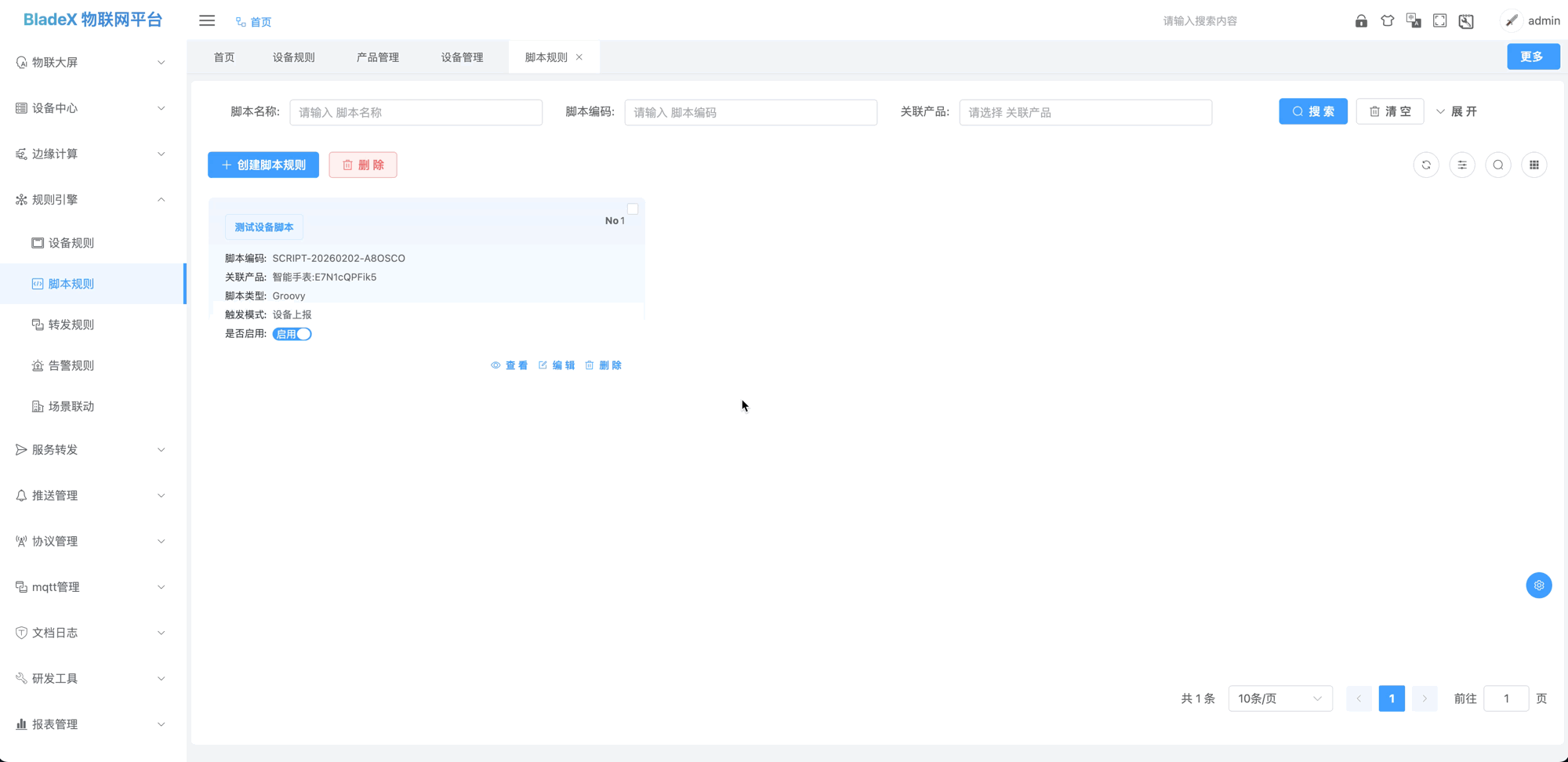Enter fullscreen mode via the fullscreen icon
1568x762 pixels.
coord(1439,20)
